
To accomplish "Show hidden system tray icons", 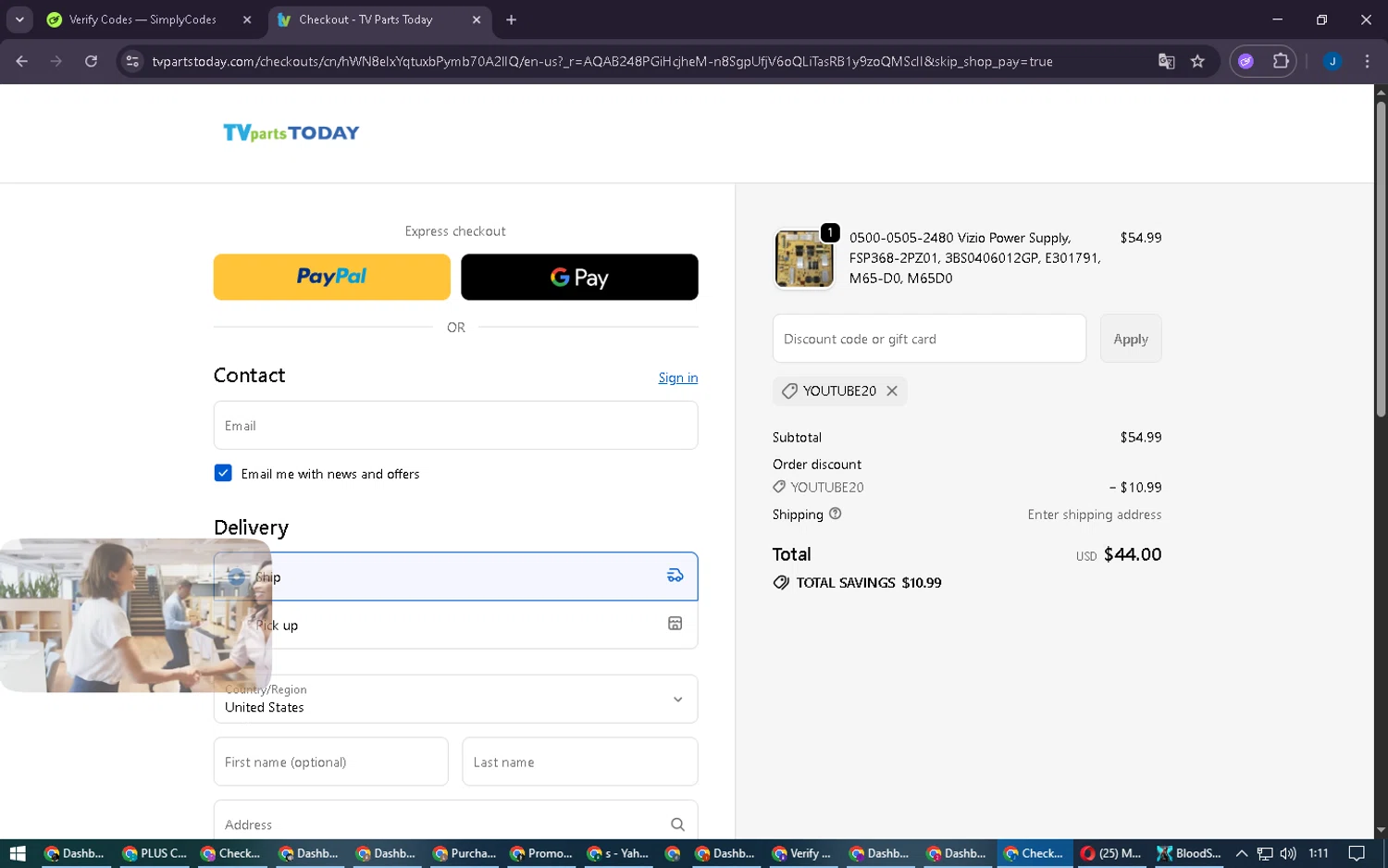I will (1242, 853).
